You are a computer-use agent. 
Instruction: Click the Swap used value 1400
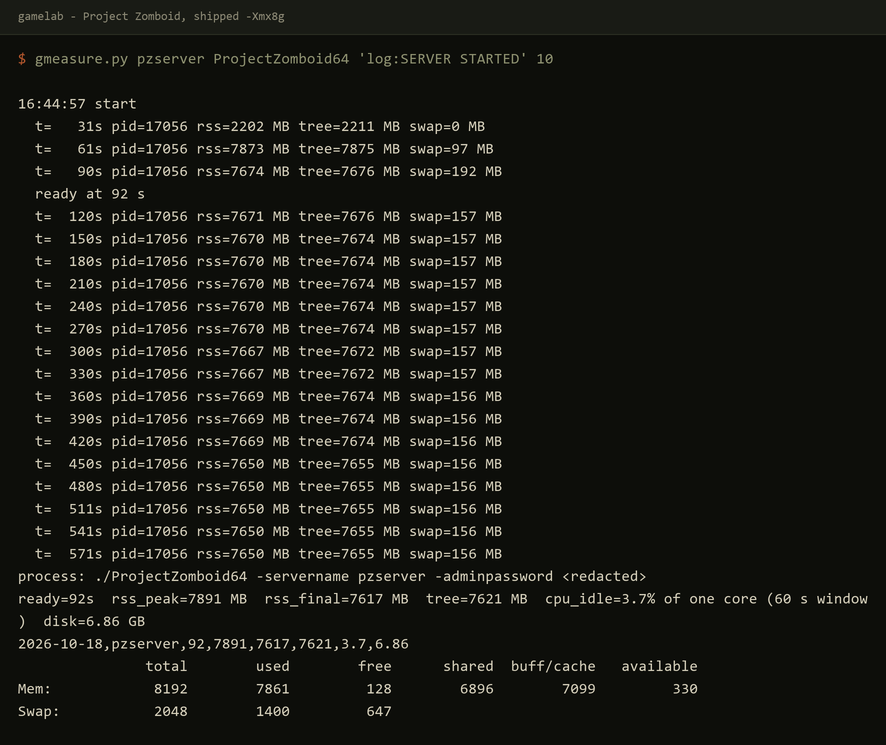coord(273,712)
